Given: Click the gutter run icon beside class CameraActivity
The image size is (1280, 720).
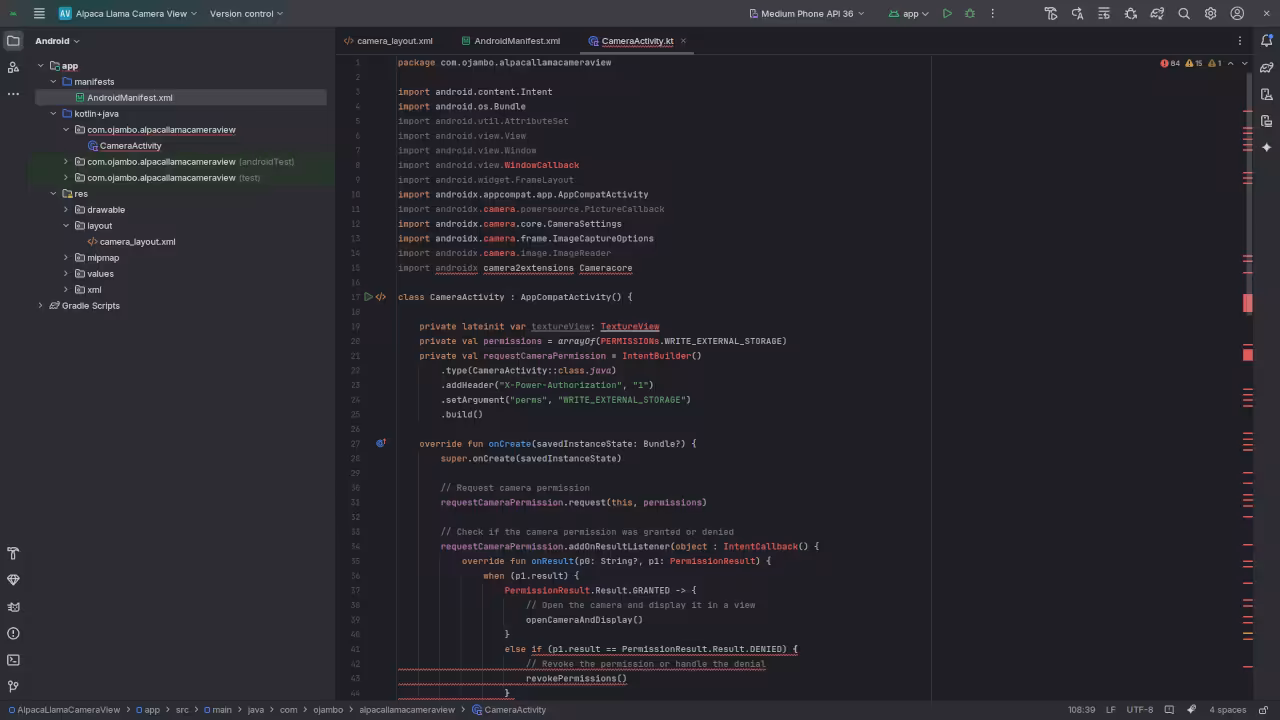Looking at the screenshot, I should (x=368, y=297).
